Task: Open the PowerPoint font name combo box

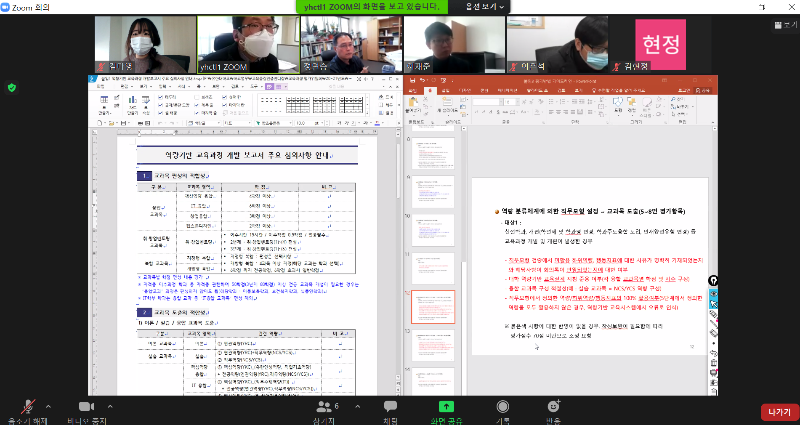Action: tap(489, 102)
